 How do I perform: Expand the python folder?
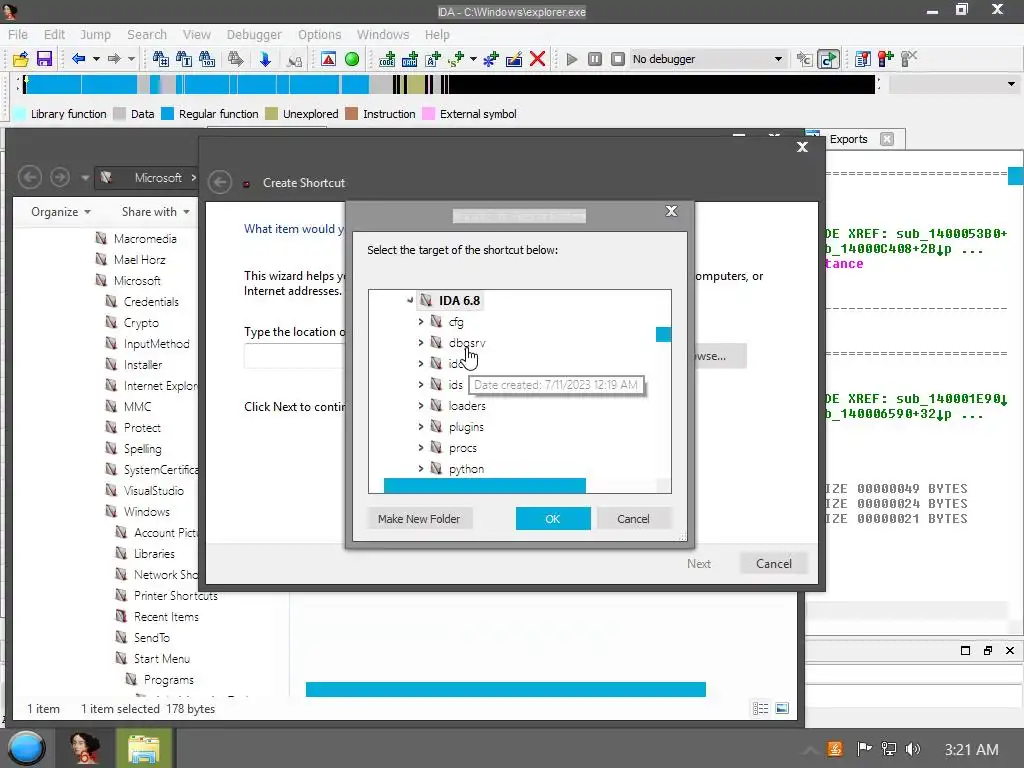[x=421, y=468]
